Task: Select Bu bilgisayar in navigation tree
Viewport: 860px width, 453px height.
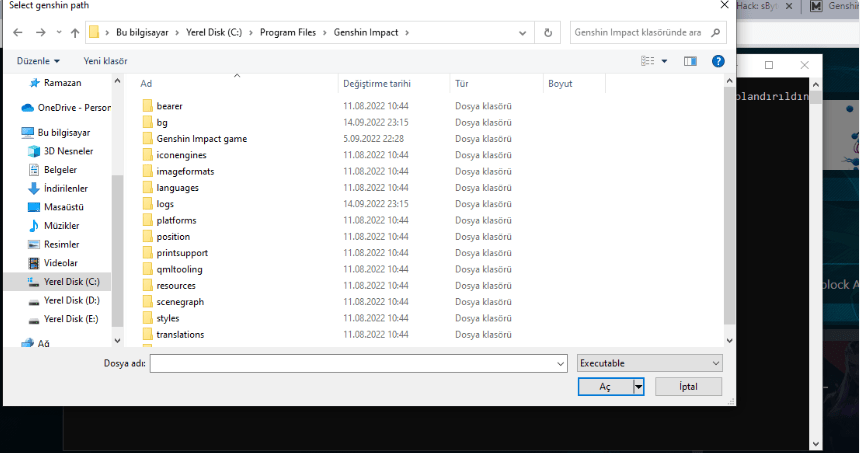Action: click(55, 132)
